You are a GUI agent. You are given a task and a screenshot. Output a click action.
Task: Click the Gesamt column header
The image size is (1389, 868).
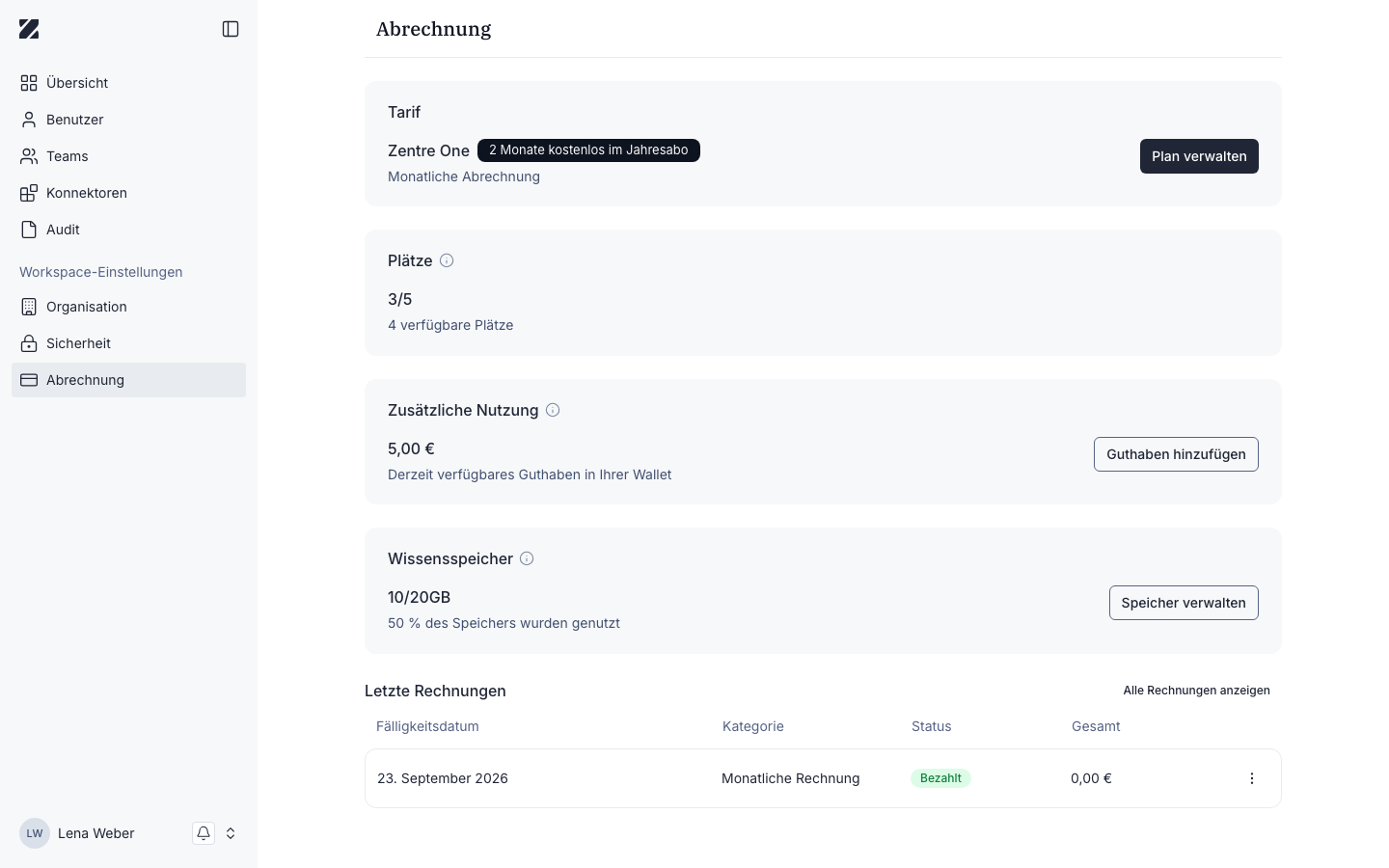tap(1096, 726)
